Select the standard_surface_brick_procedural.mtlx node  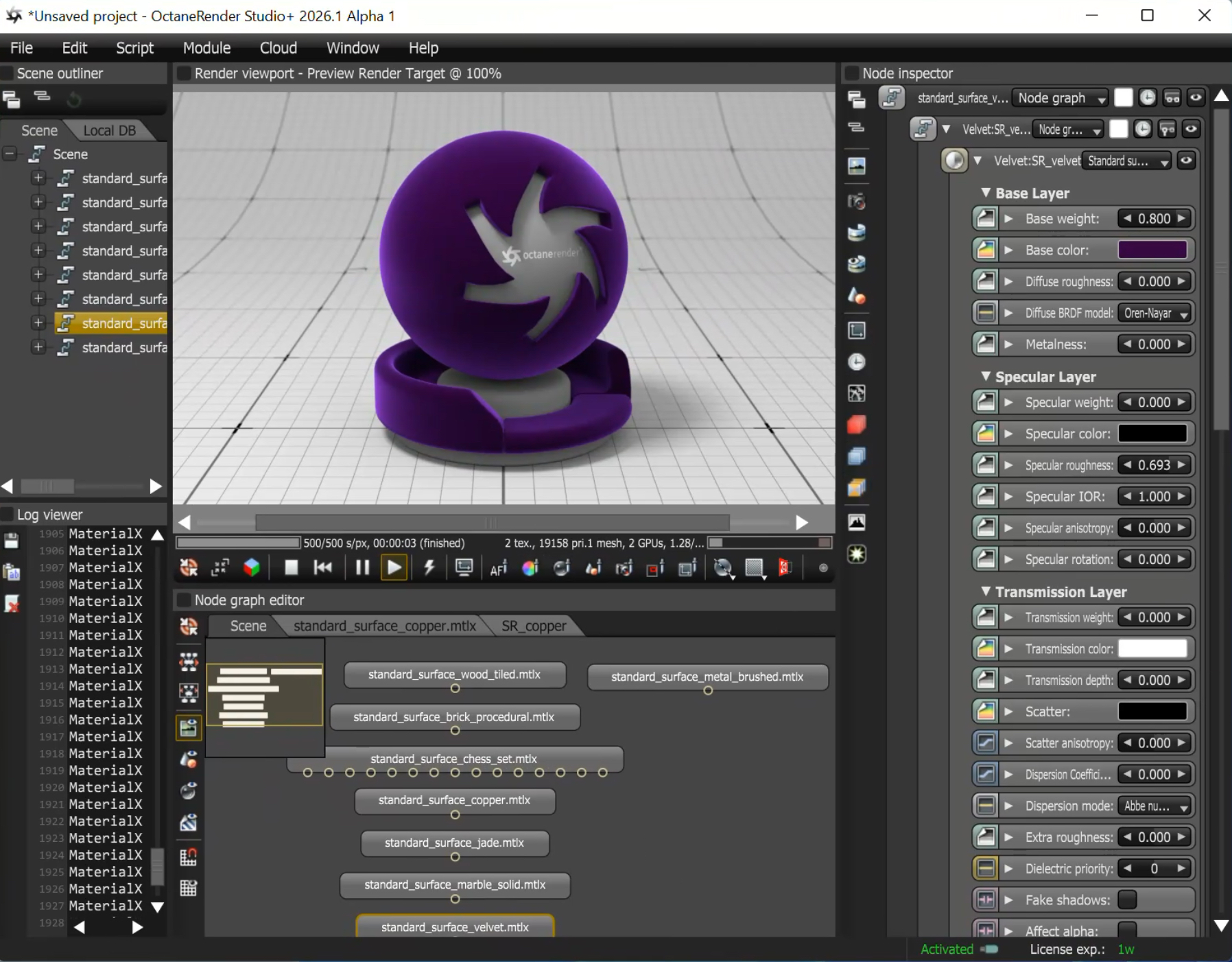tap(455, 717)
